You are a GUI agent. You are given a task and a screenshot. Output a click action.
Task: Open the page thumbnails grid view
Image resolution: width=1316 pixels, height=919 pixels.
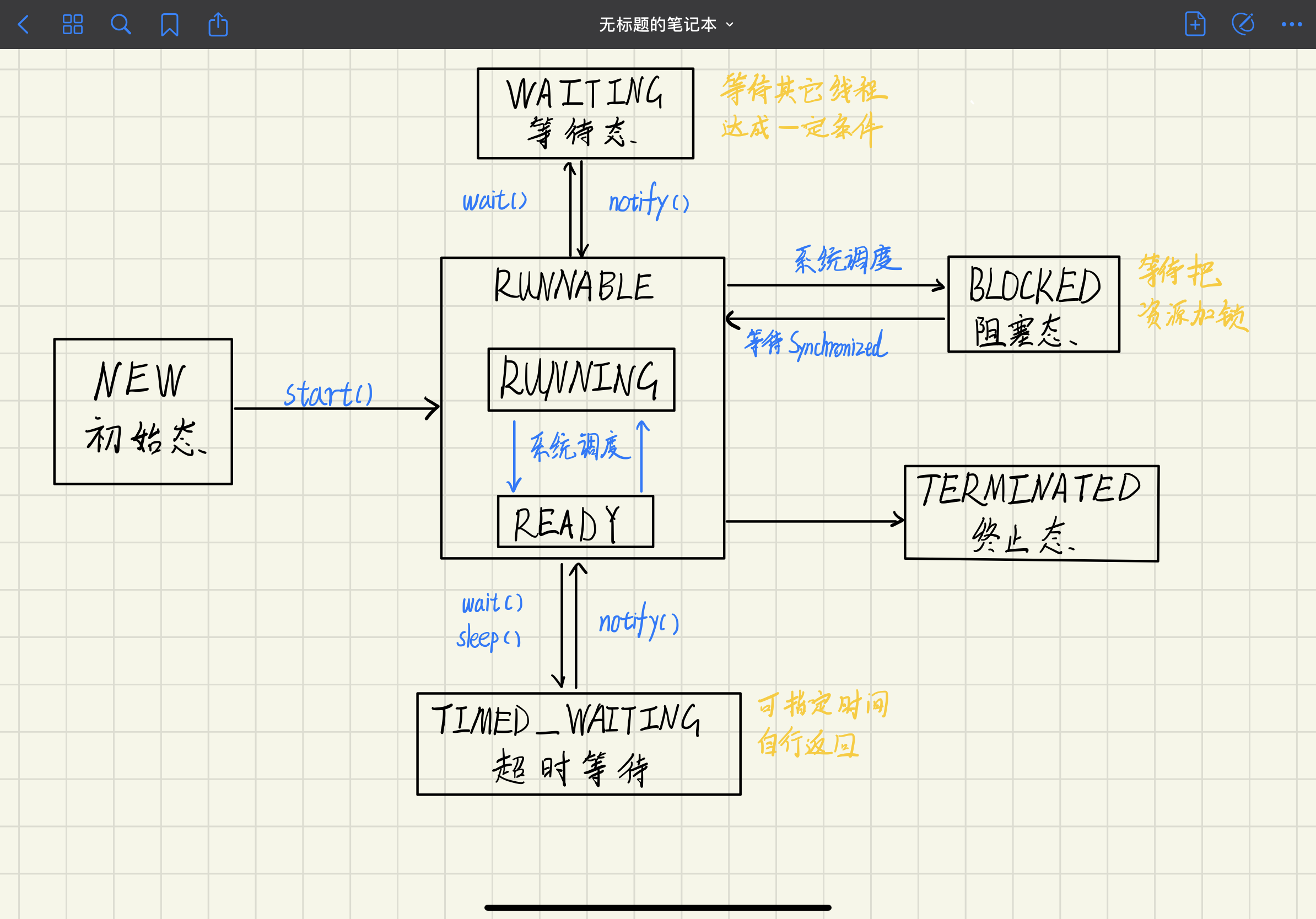pos(72,25)
